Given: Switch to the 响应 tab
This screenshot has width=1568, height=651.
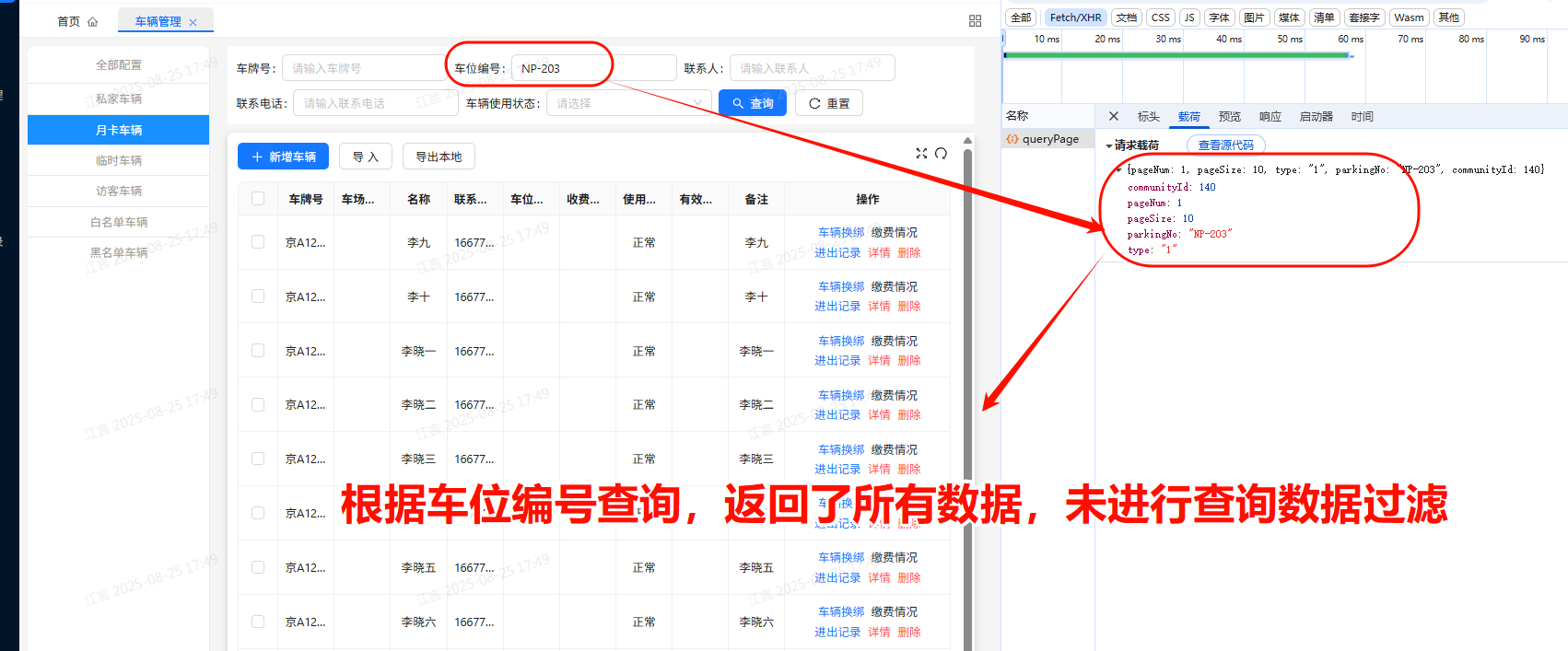Looking at the screenshot, I should pyautogui.click(x=1270, y=117).
